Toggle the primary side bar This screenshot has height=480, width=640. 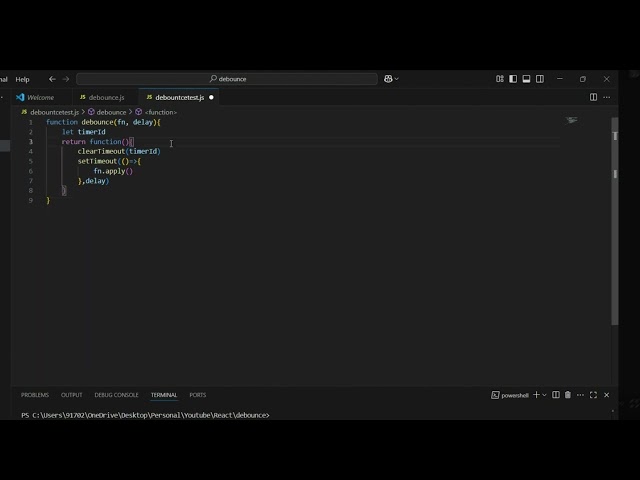pos(513,79)
